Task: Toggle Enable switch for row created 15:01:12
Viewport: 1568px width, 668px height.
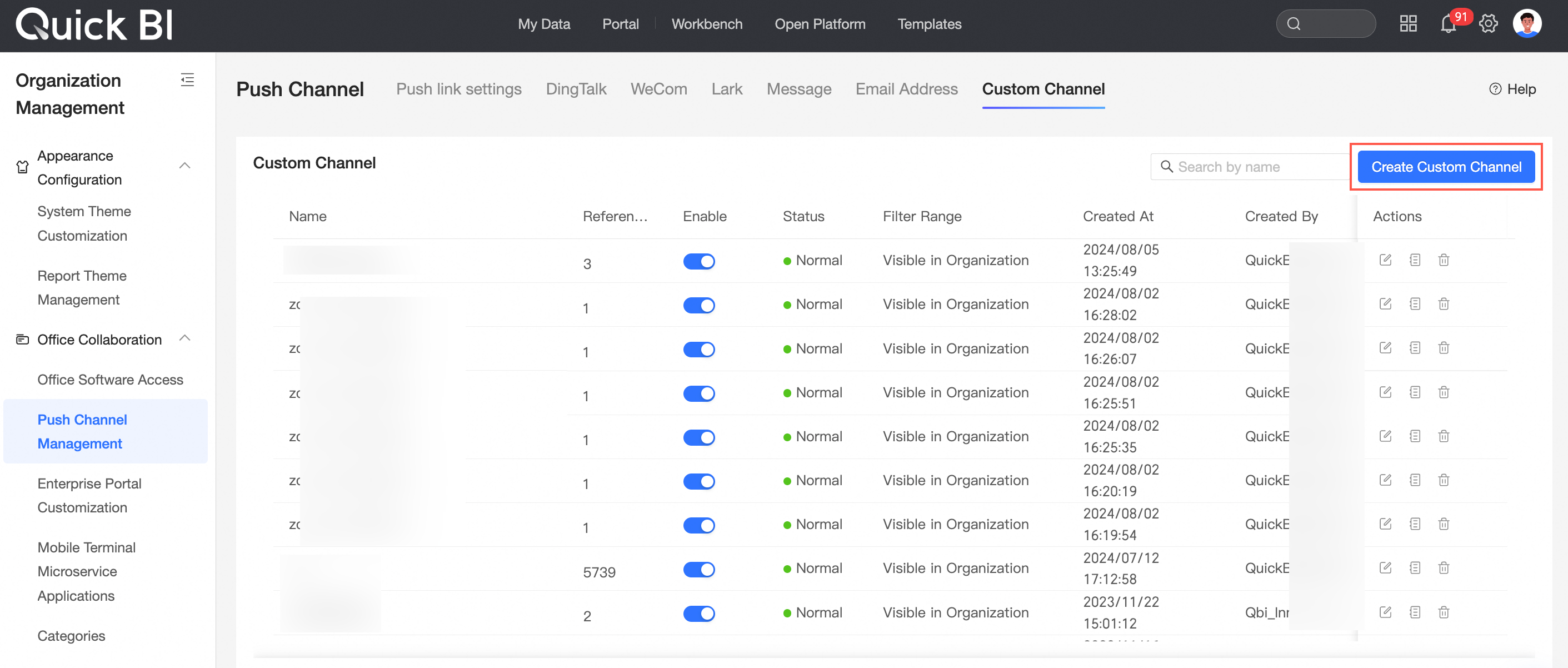Action: click(699, 613)
